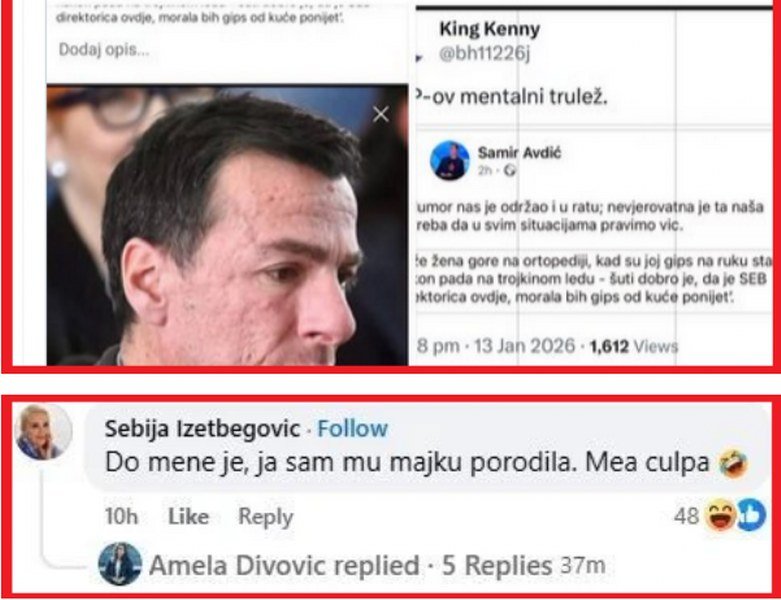Click the laughing emoji after Mea culpa
The width and height of the screenshot is (781, 600).
click(x=733, y=464)
